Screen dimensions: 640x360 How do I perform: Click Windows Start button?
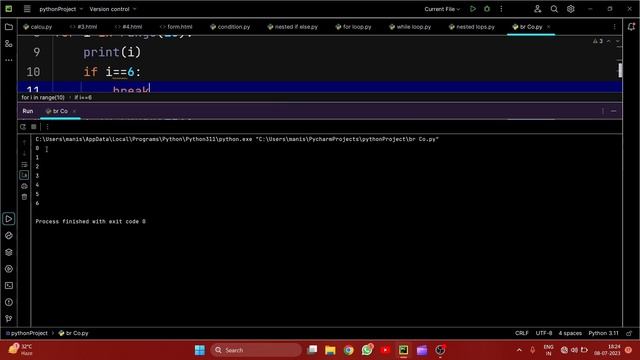[200, 350]
